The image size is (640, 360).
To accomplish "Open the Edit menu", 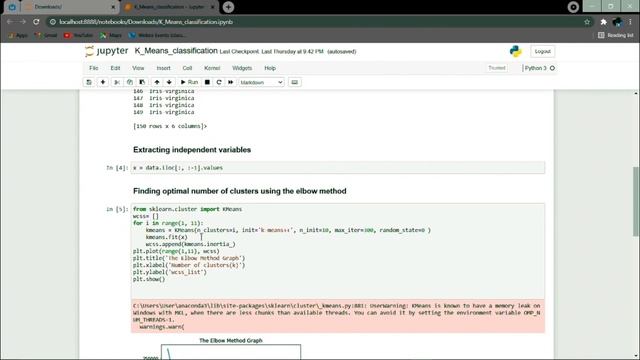I will click(115, 68).
